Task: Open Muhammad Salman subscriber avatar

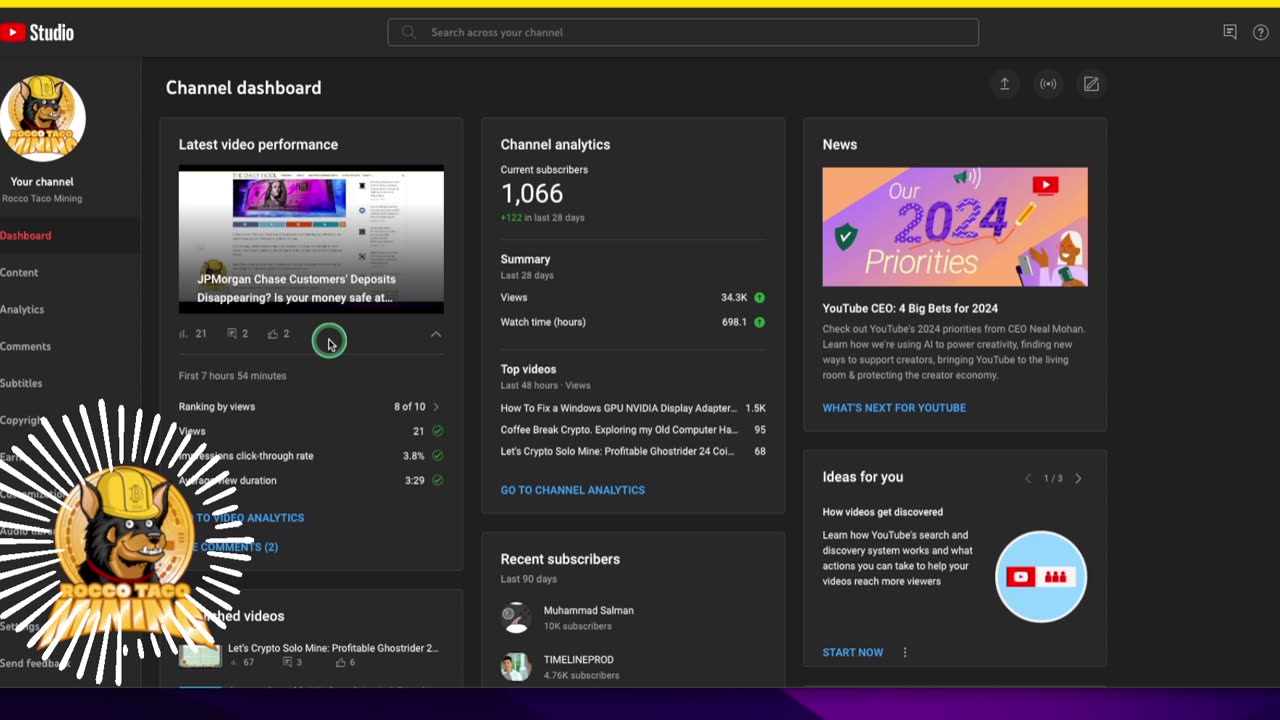Action: click(516, 618)
